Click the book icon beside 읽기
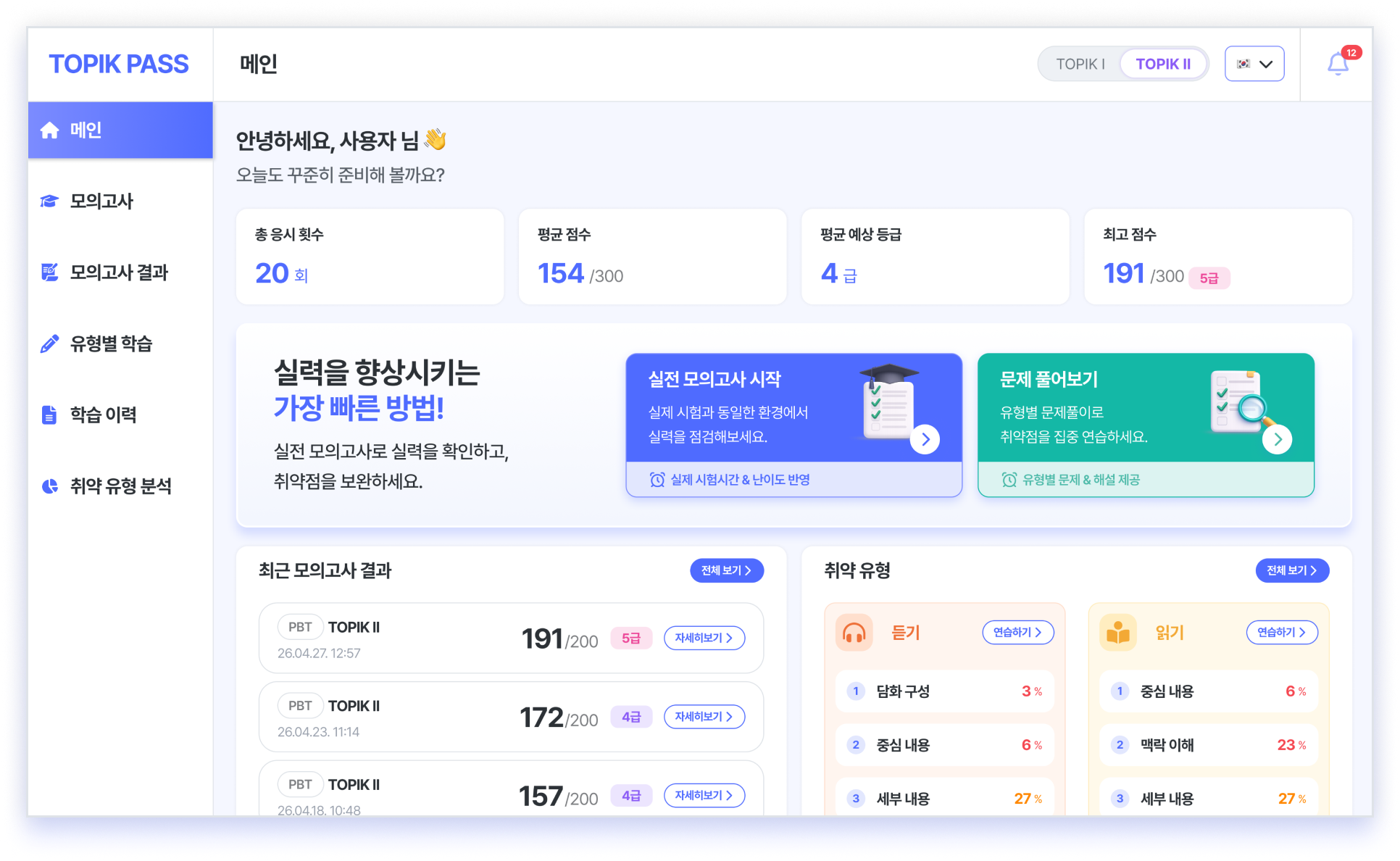 tap(1117, 632)
